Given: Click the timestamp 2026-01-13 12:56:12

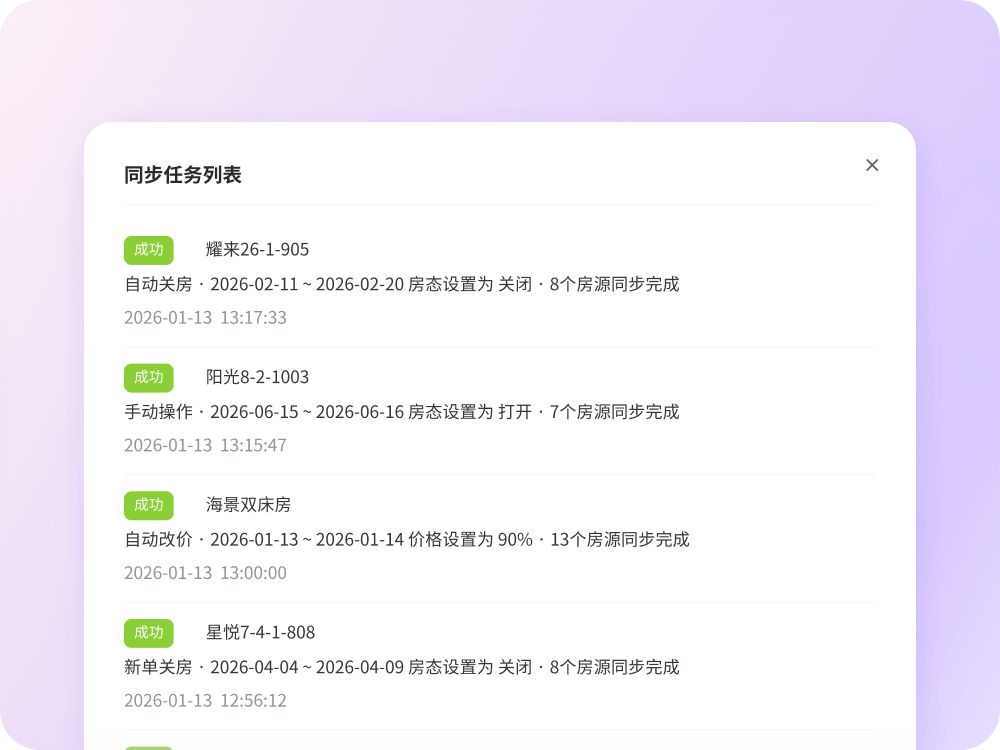Looking at the screenshot, I should coord(205,701).
